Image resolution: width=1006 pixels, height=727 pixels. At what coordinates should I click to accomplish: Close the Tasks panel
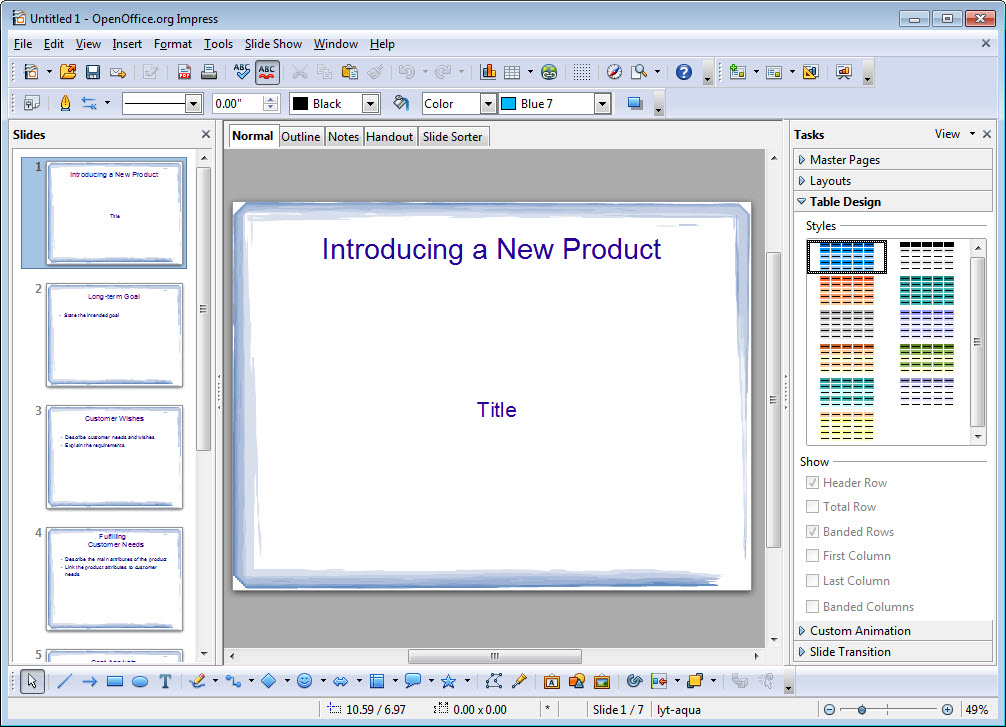[987, 134]
